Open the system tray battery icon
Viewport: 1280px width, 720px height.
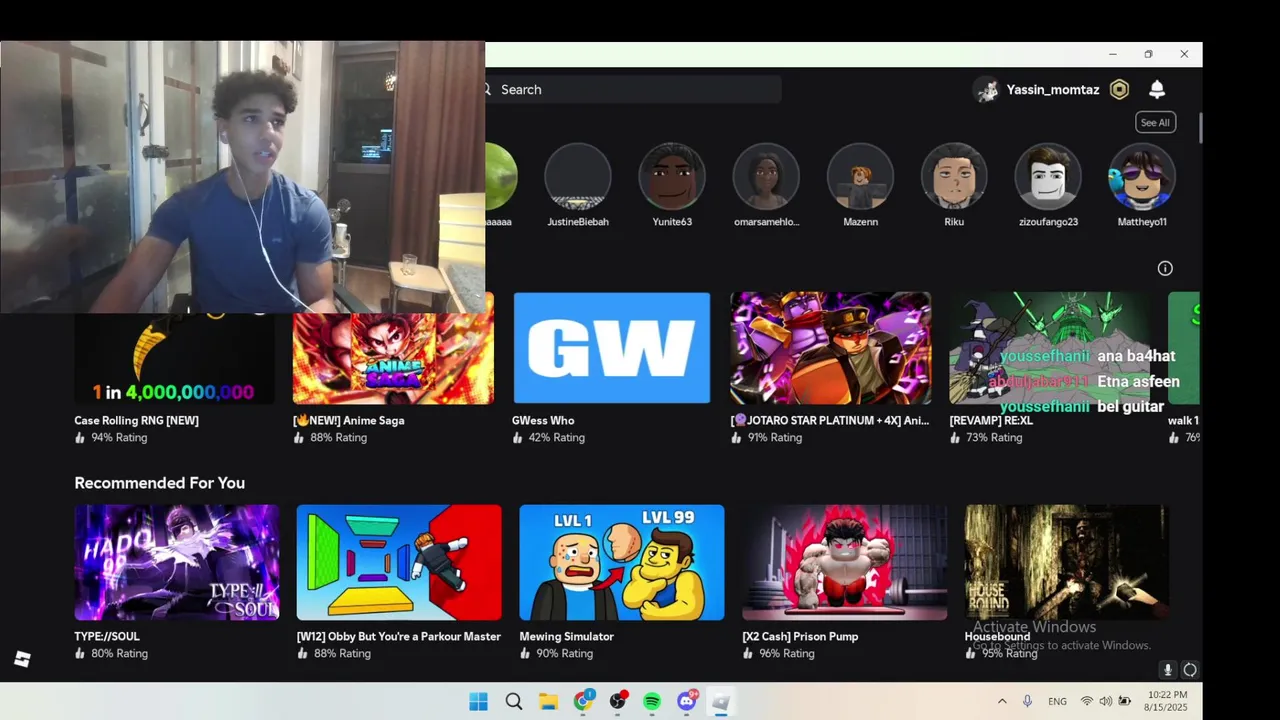click(1125, 702)
